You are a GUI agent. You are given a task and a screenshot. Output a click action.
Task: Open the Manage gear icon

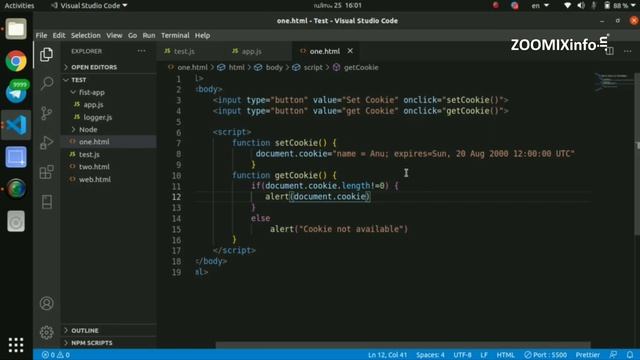pos(47,333)
